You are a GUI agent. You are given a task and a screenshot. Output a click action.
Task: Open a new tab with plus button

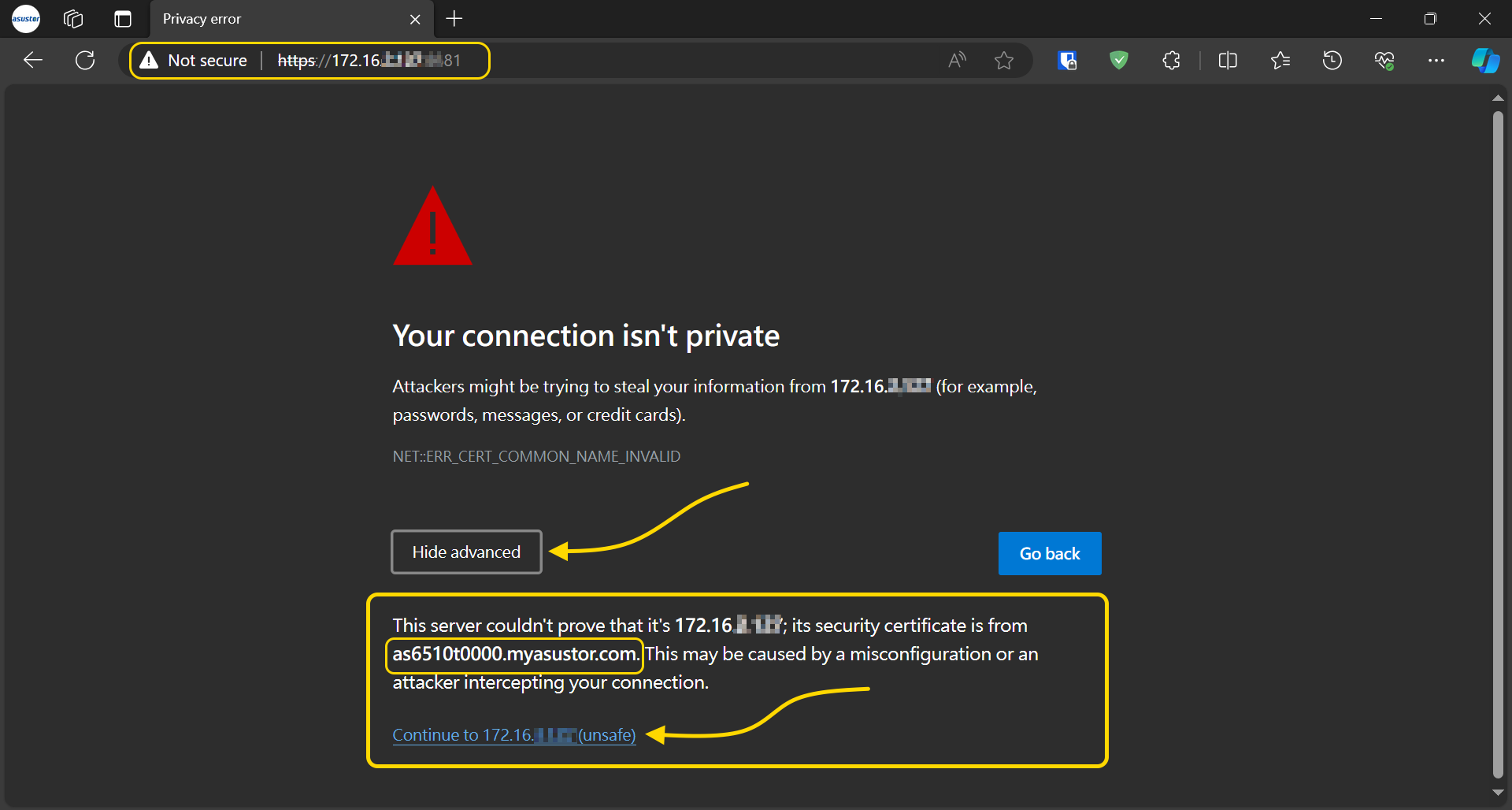click(x=454, y=19)
